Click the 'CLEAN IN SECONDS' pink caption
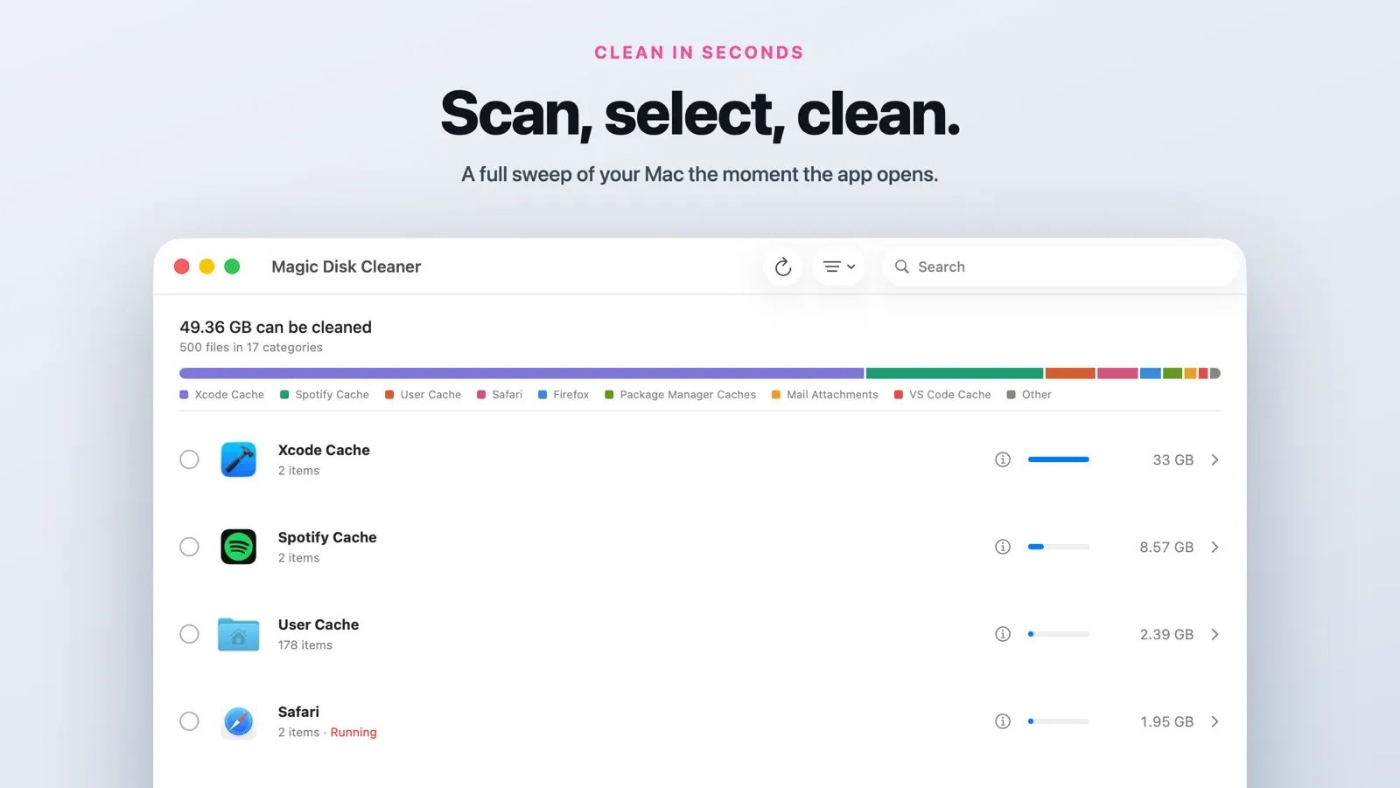Image resolution: width=1400 pixels, height=788 pixels. pos(699,53)
